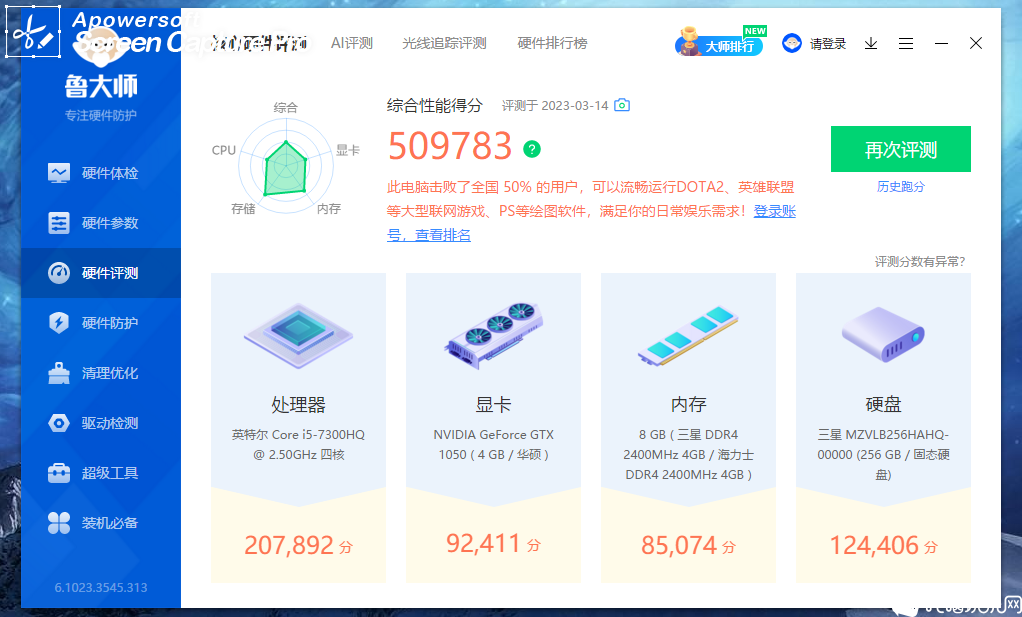Click the download arrow icon
This screenshot has height=617, width=1022.
click(871, 44)
